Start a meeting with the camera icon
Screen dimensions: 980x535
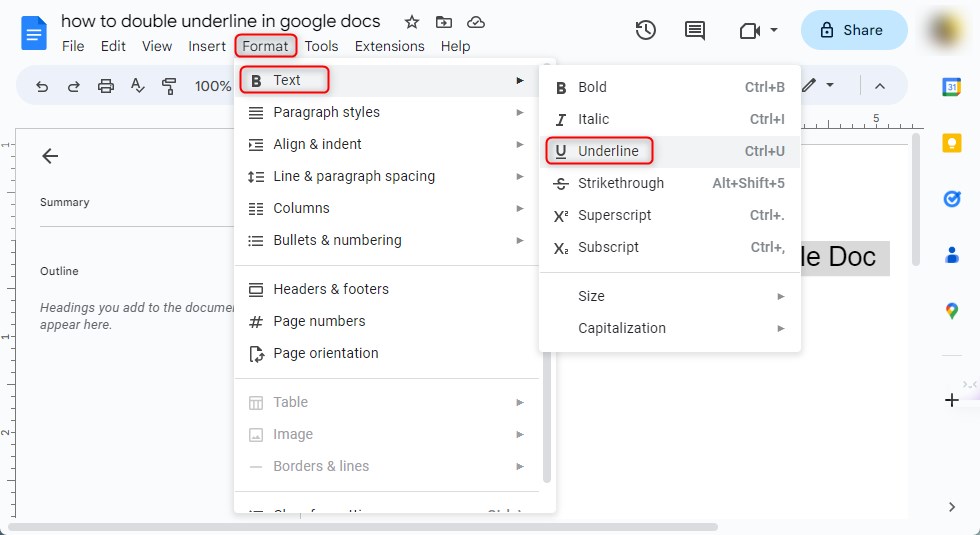(x=749, y=30)
